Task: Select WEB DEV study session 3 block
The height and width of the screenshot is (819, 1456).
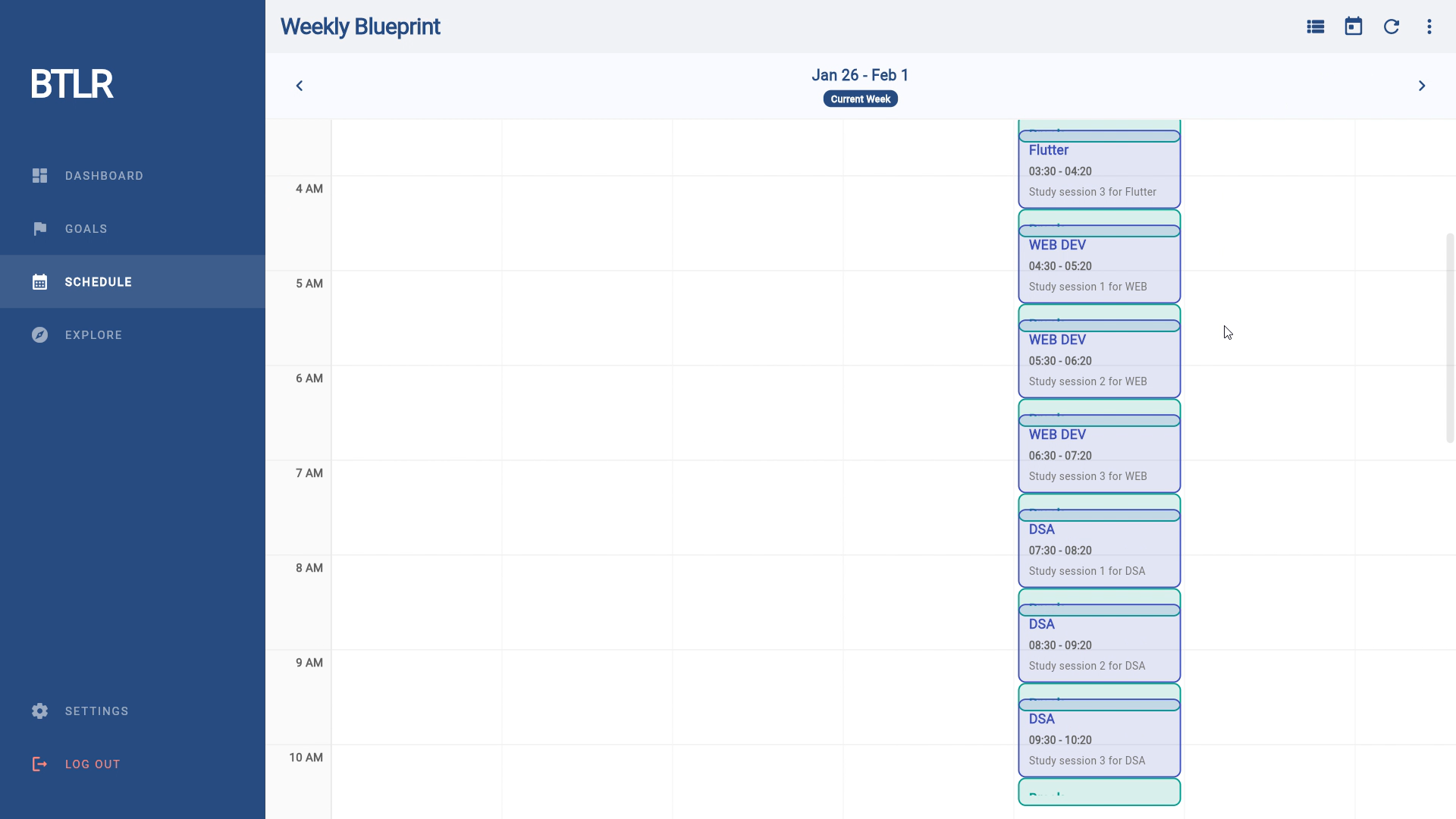Action: (x=1099, y=457)
